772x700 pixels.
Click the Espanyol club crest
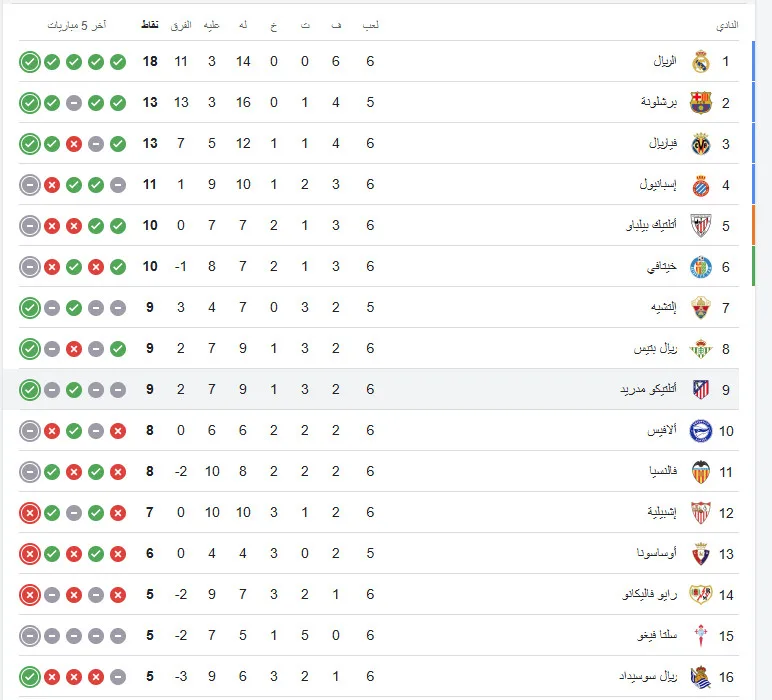tap(700, 185)
